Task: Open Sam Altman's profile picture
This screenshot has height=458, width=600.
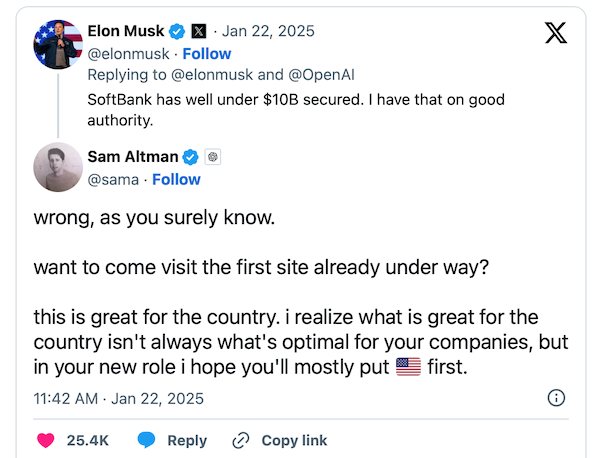Action: (x=58, y=167)
